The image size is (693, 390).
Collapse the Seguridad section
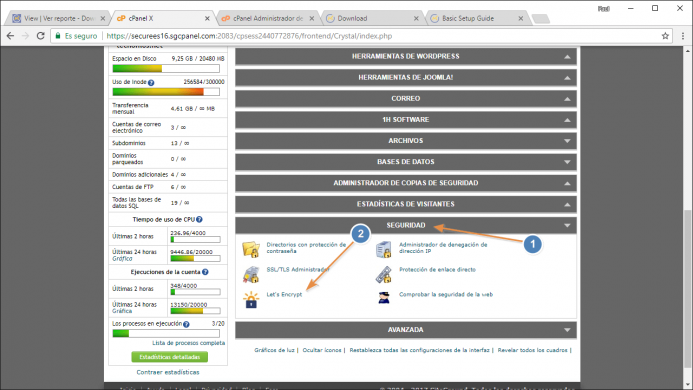567,226
